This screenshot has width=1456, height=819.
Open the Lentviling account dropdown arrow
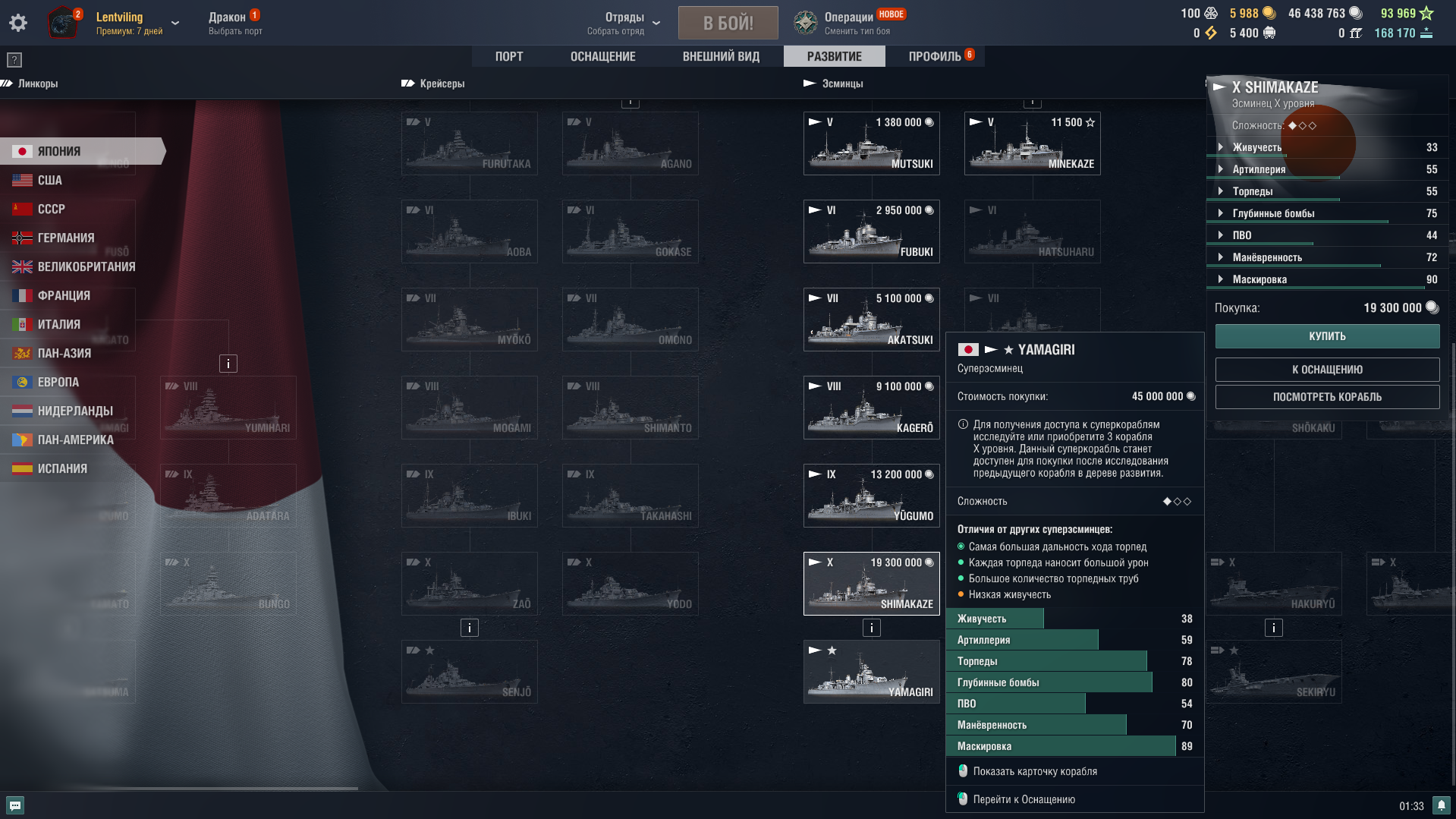[175, 23]
